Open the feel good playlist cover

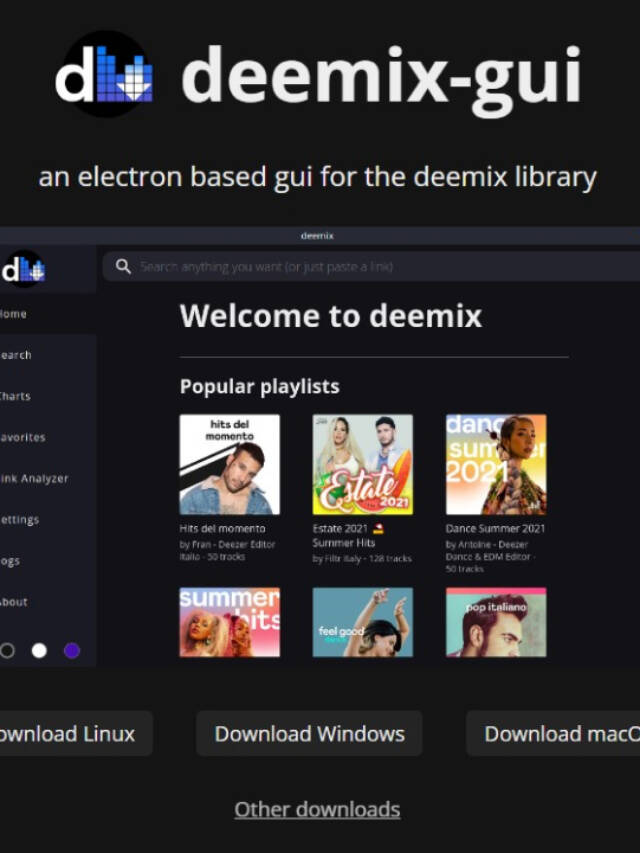click(x=363, y=622)
